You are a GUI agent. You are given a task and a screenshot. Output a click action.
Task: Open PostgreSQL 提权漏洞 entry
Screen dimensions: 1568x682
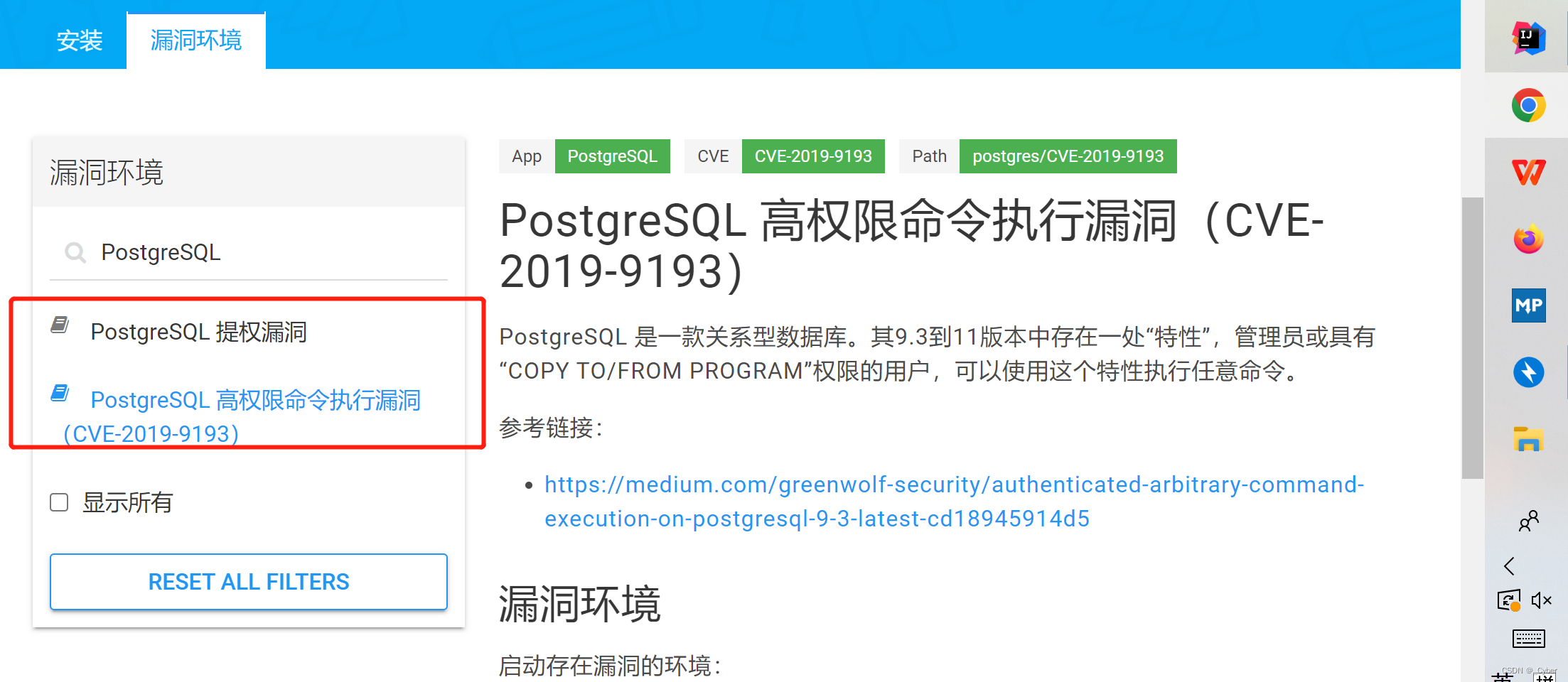tap(198, 332)
